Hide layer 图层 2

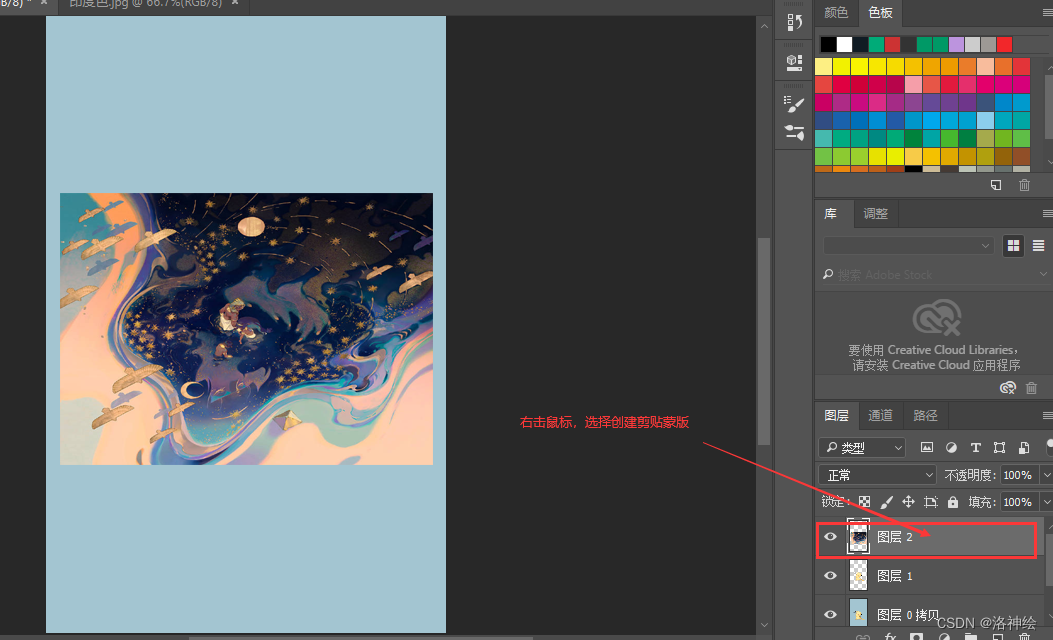coord(831,537)
